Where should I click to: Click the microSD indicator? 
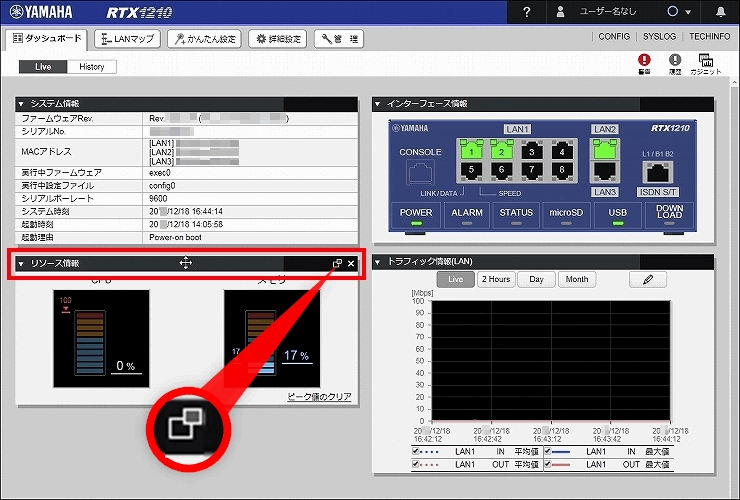coord(566,216)
